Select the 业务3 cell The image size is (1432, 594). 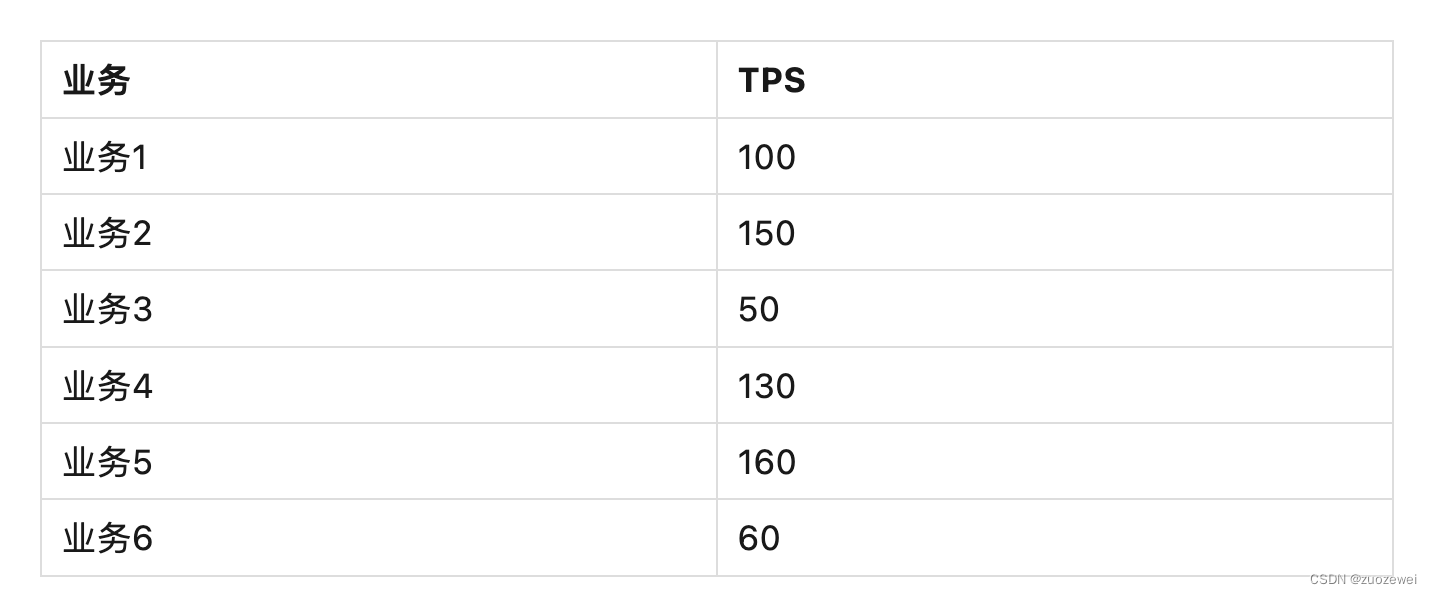click(x=107, y=310)
